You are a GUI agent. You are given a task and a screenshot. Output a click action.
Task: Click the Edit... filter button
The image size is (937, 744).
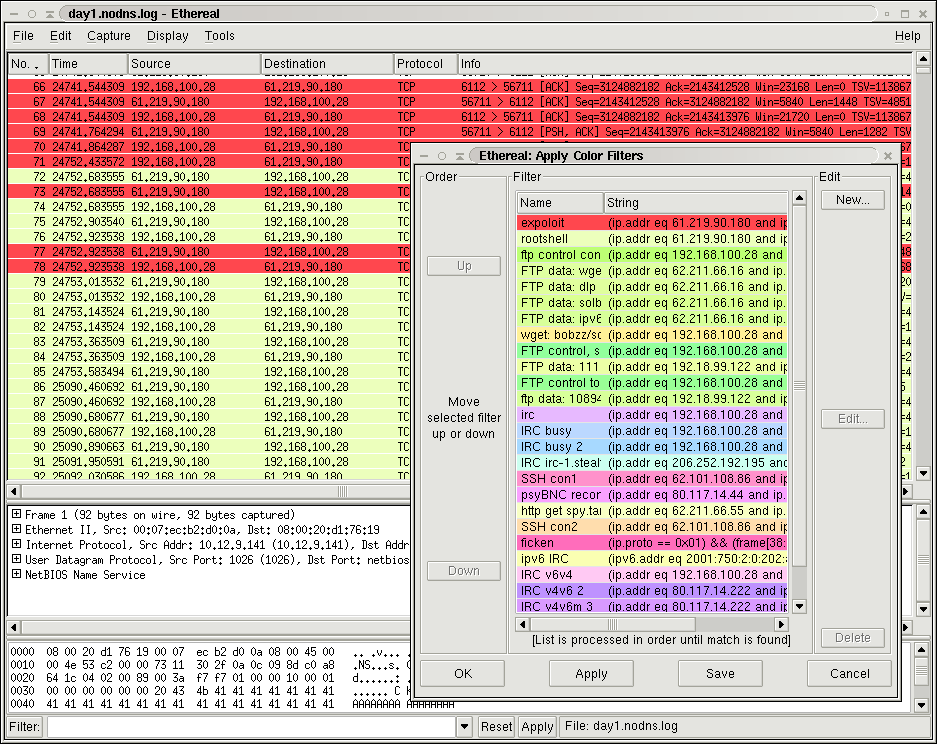tap(853, 418)
